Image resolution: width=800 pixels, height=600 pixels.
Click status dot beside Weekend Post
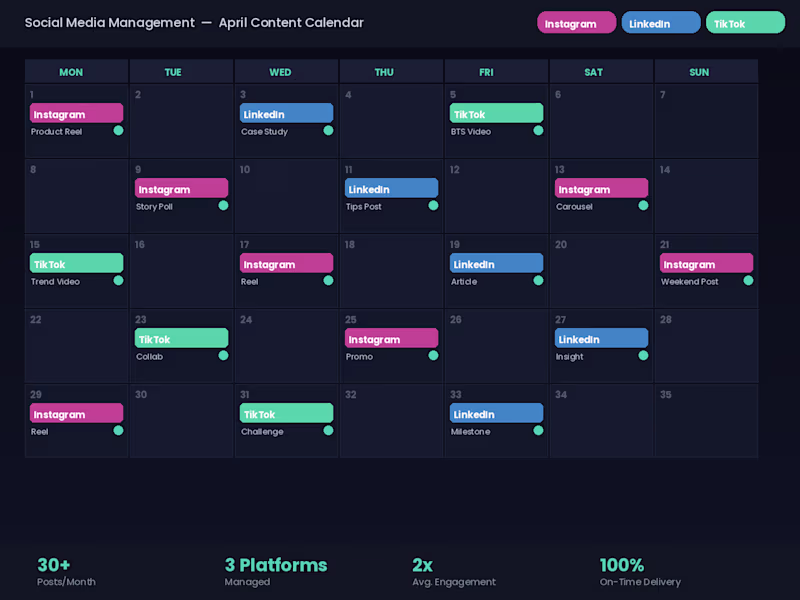click(748, 281)
